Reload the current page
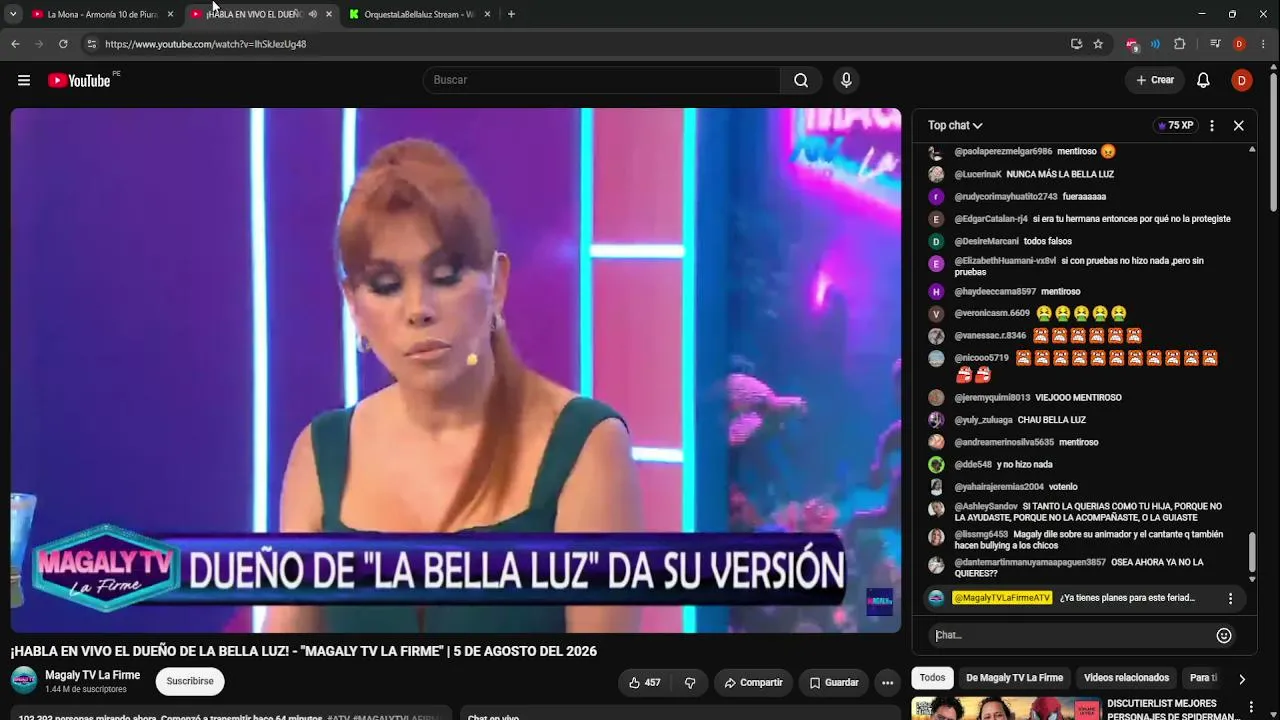This screenshot has width=1280, height=720. click(63, 44)
